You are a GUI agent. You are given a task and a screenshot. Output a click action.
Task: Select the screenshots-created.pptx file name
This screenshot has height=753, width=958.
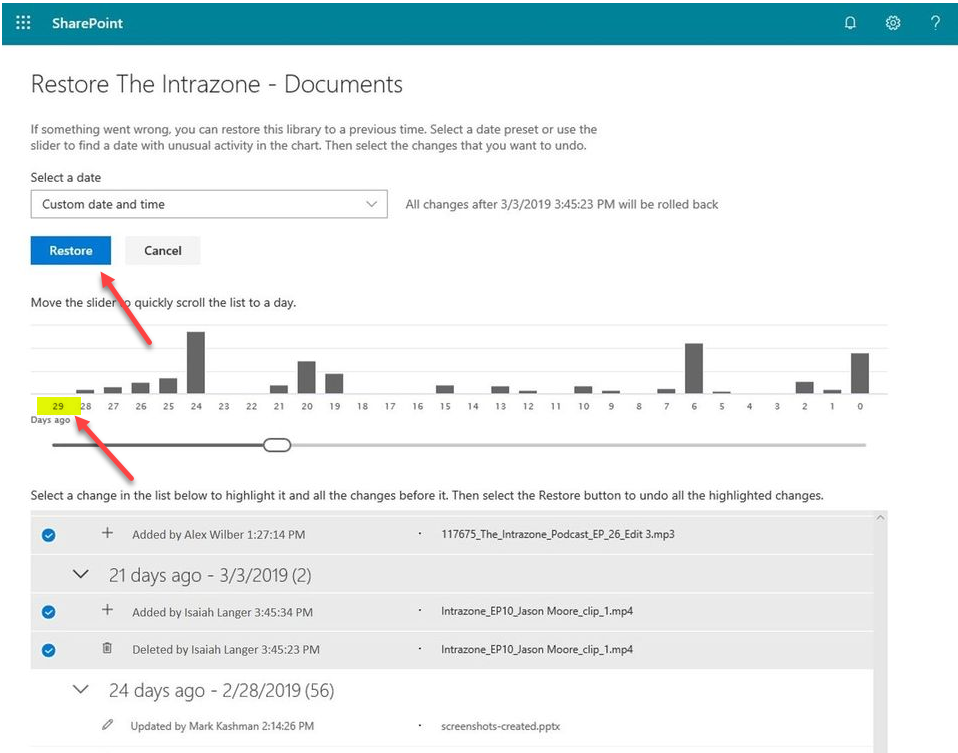500,726
